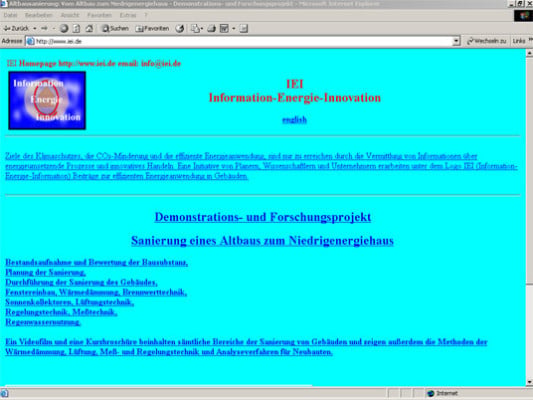Viewport: 533px width, 400px height.
Task: Click the History (Verlauf) toolbar icon
Action: (180, 29)
